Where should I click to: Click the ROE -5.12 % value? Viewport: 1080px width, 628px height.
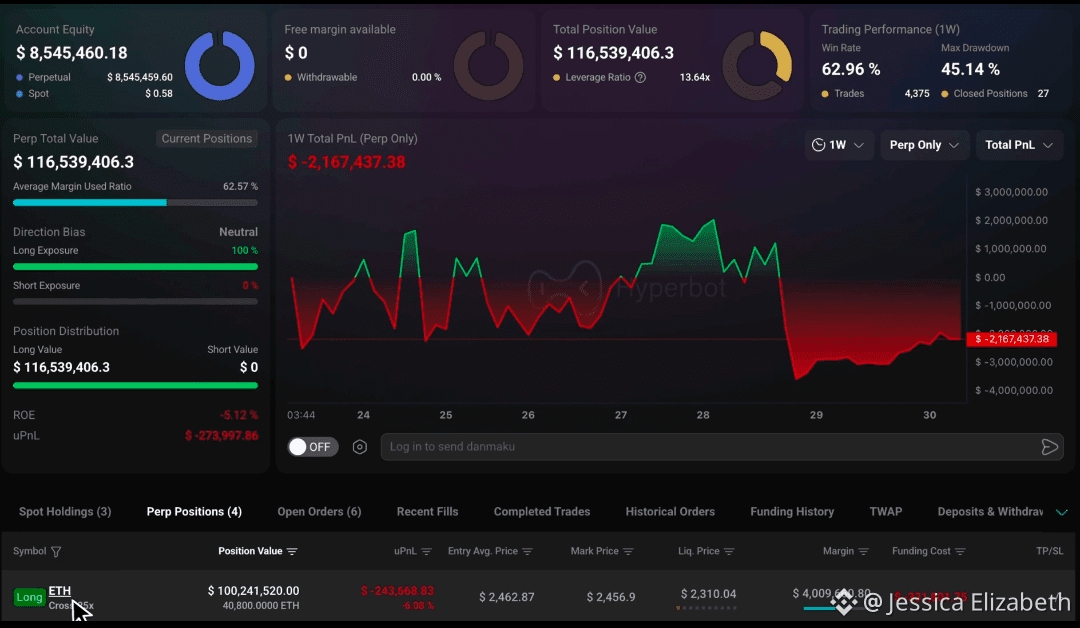tap(239, 415)
